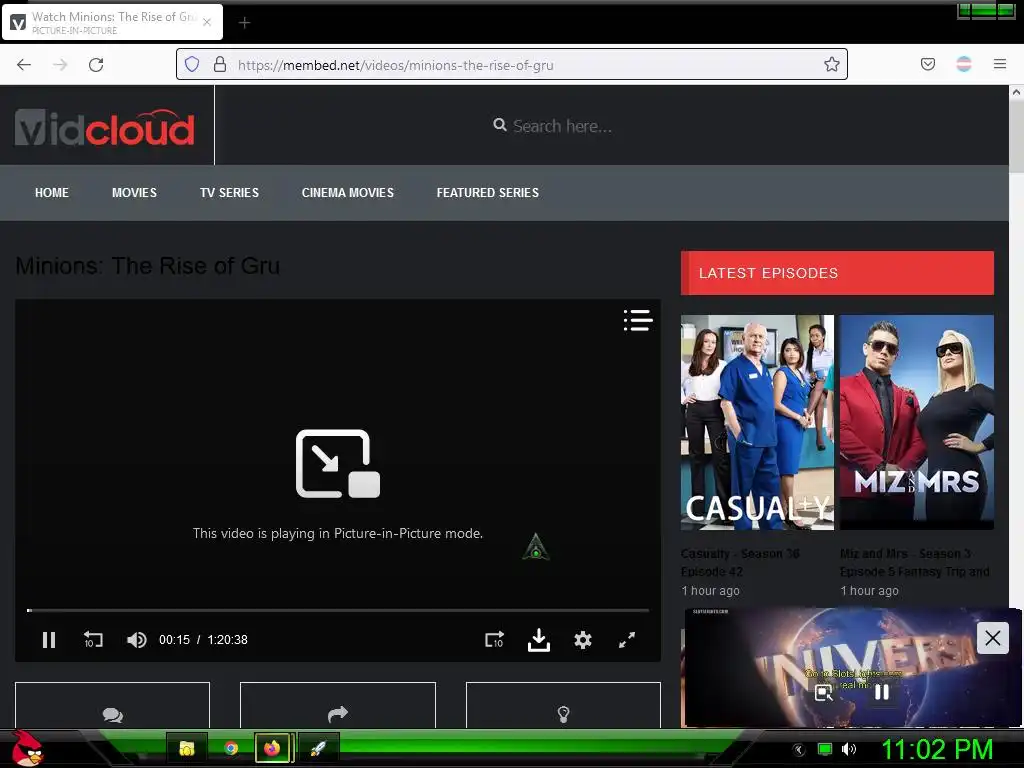
Task: Open the Casualty Season 36 Episode 42 link
Action: (740, 562)
